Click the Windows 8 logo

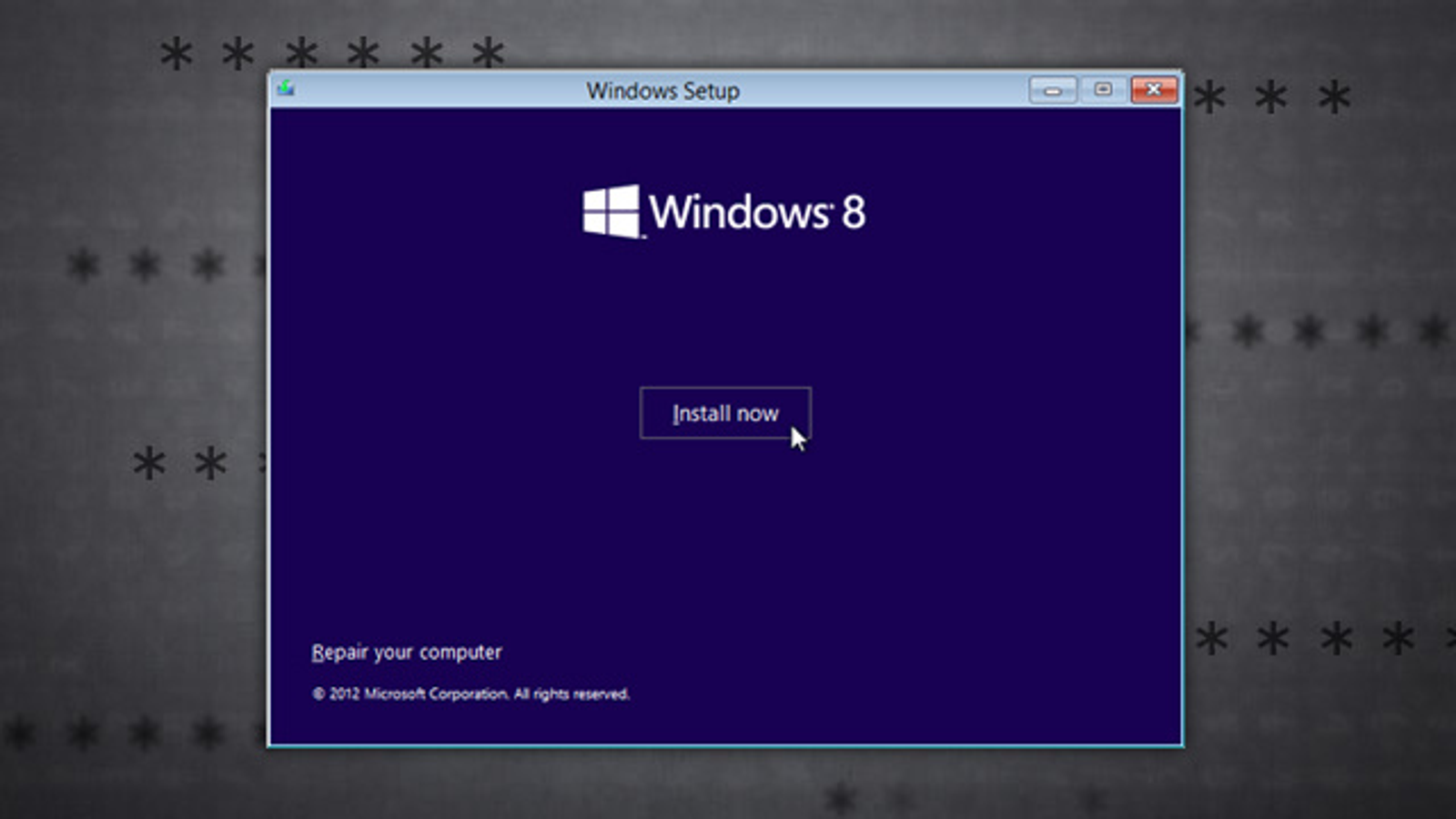pyautogui.click(x=724, y=212)
